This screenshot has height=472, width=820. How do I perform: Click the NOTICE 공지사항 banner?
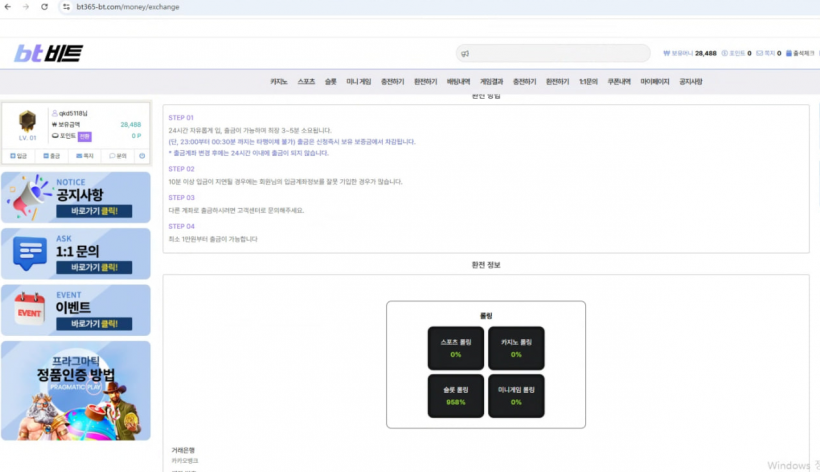76,198
